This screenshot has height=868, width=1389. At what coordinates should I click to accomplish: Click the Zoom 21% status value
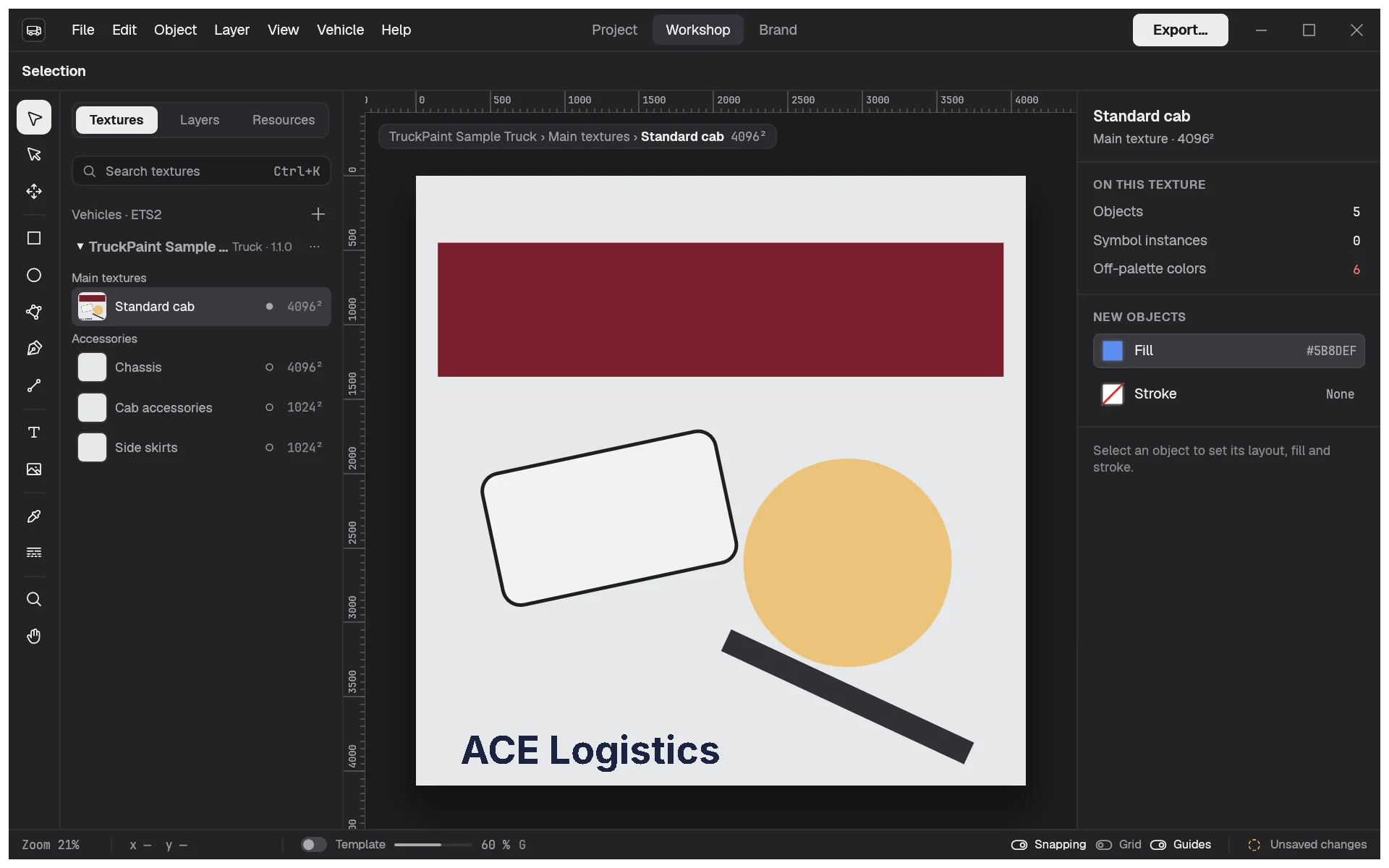(51, 845)
